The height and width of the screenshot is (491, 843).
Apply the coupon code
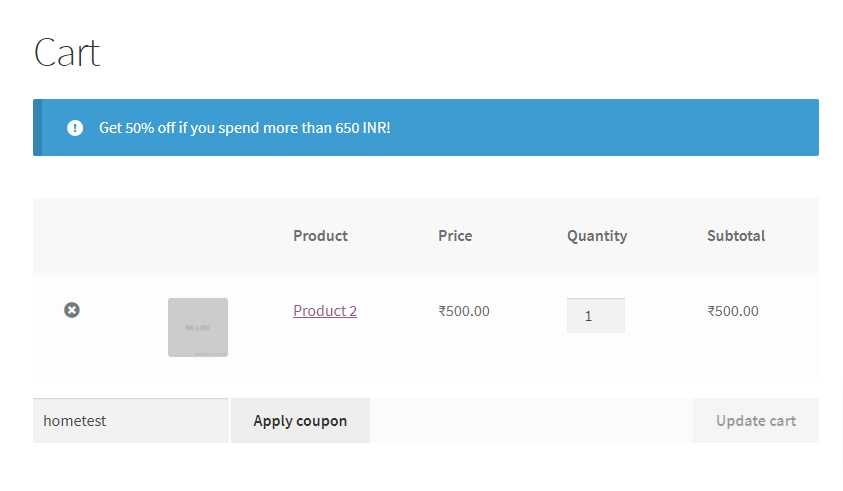(x=300, y=421)
